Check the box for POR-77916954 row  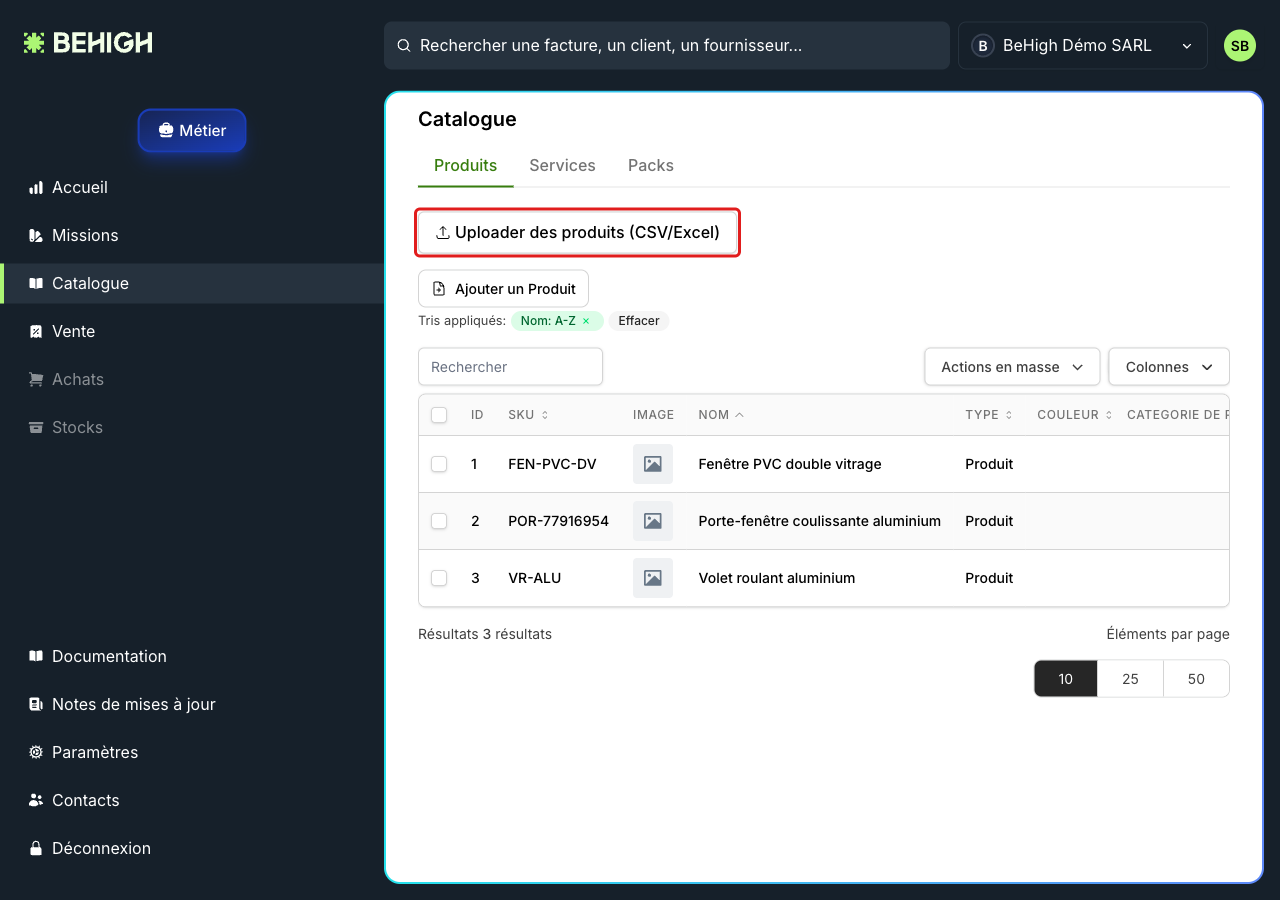439,521
